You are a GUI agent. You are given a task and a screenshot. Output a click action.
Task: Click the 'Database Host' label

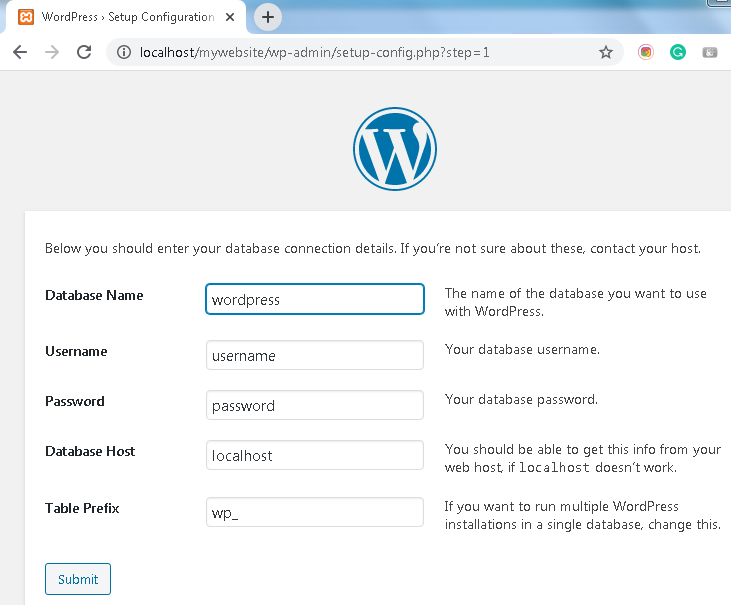(90, 451)
